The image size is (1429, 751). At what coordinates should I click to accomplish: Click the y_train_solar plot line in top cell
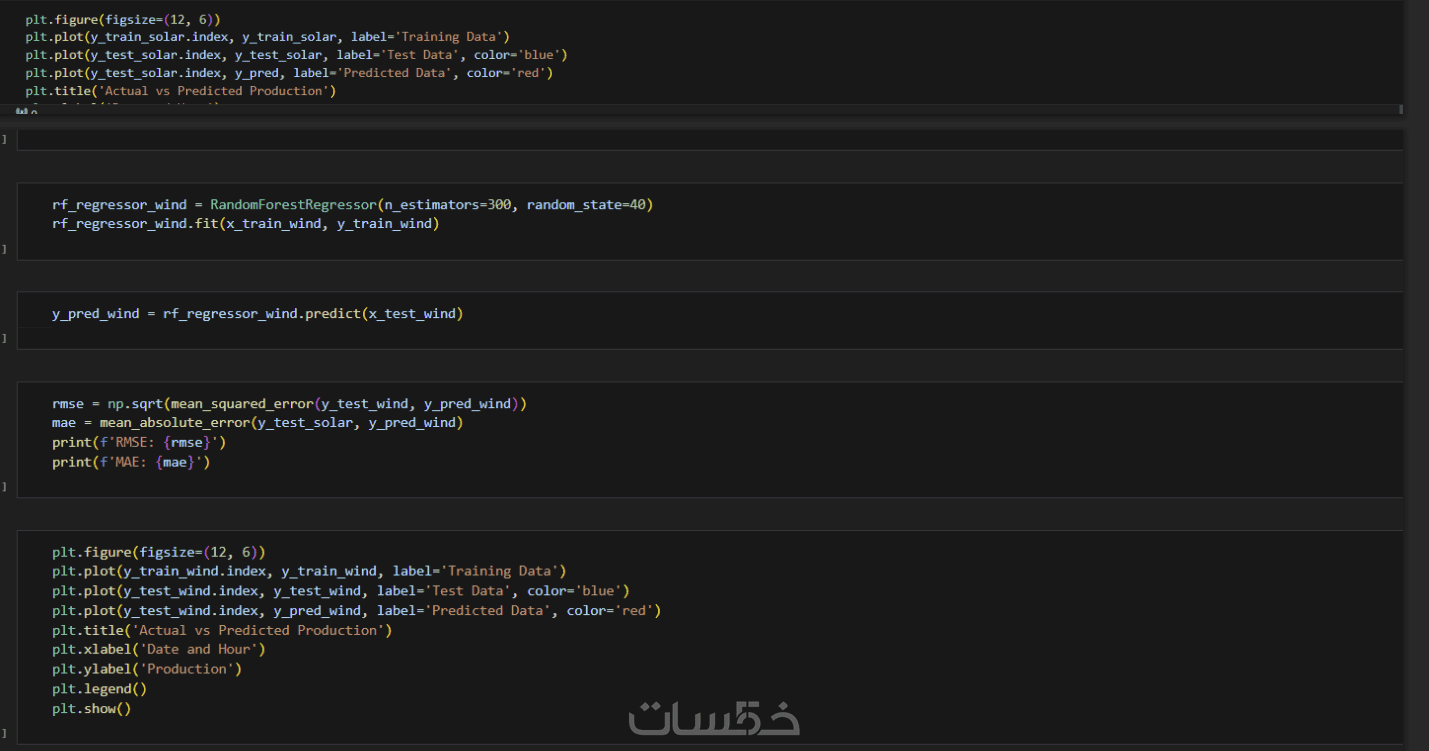(267, 37)
